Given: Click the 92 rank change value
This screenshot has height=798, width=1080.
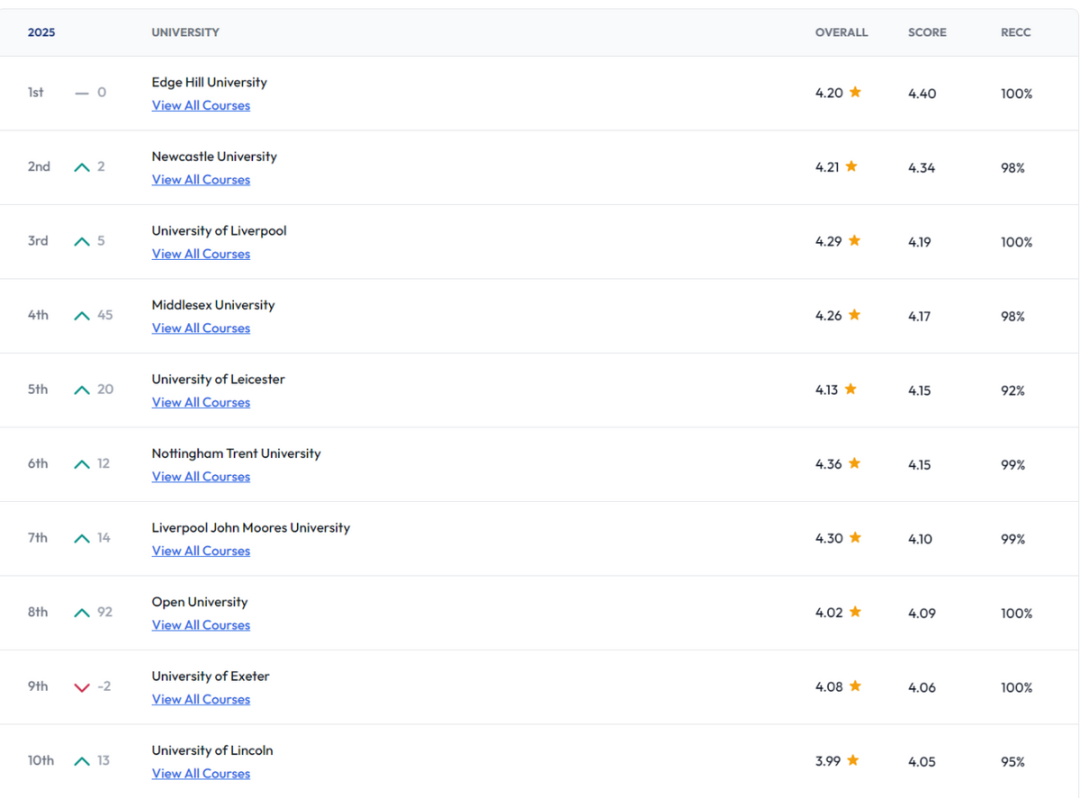Looking at the screenshot, I should (105, 612).
